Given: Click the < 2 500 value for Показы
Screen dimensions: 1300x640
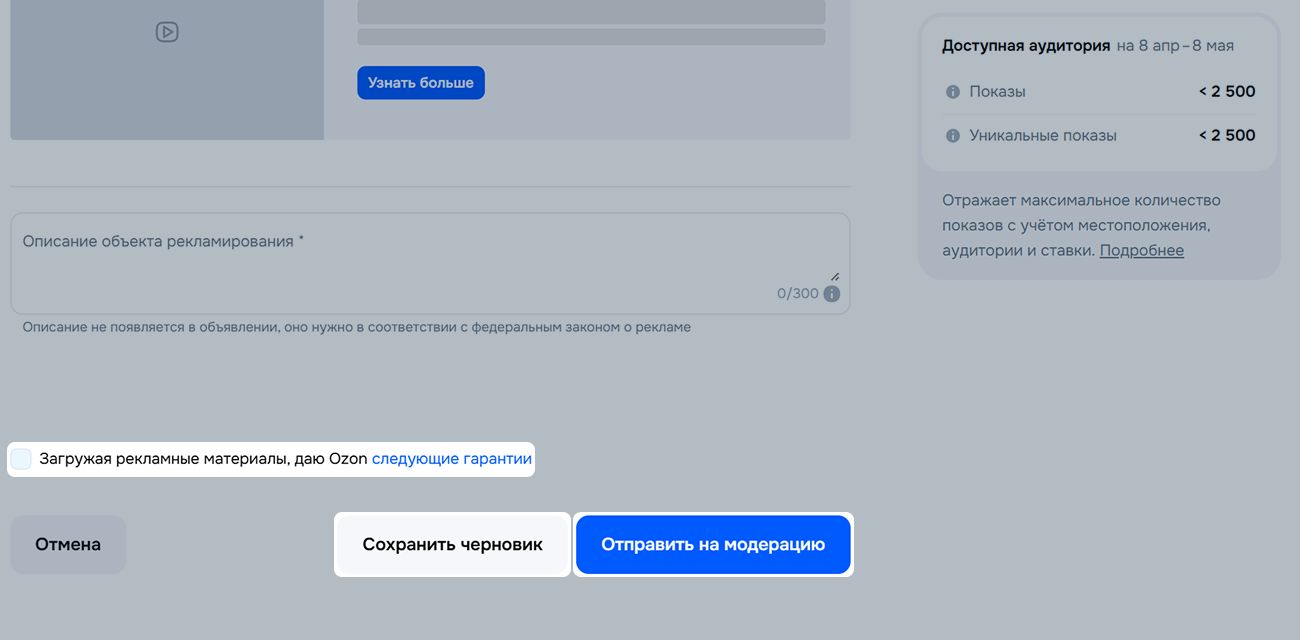Looking at the screenshot, I should (1226, 92).
